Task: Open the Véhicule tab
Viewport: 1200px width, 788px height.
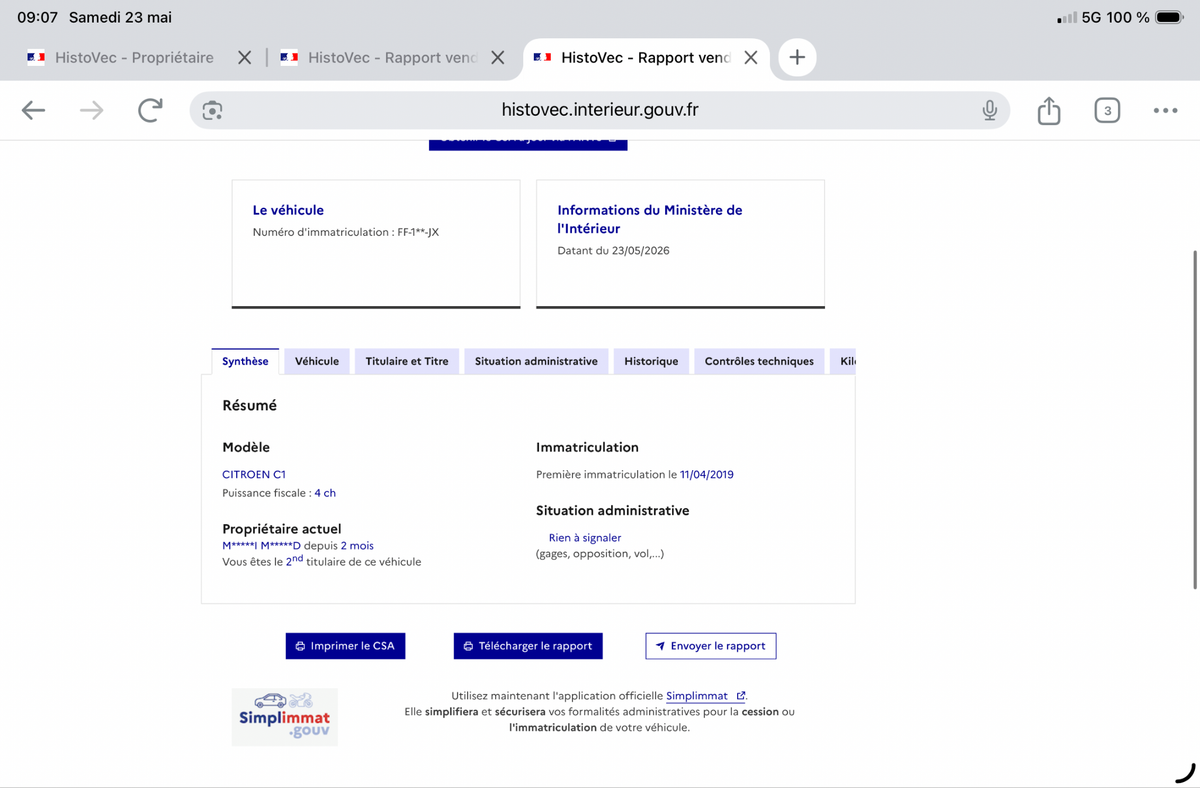Action: pyautogui.click(x=317, y=361)
